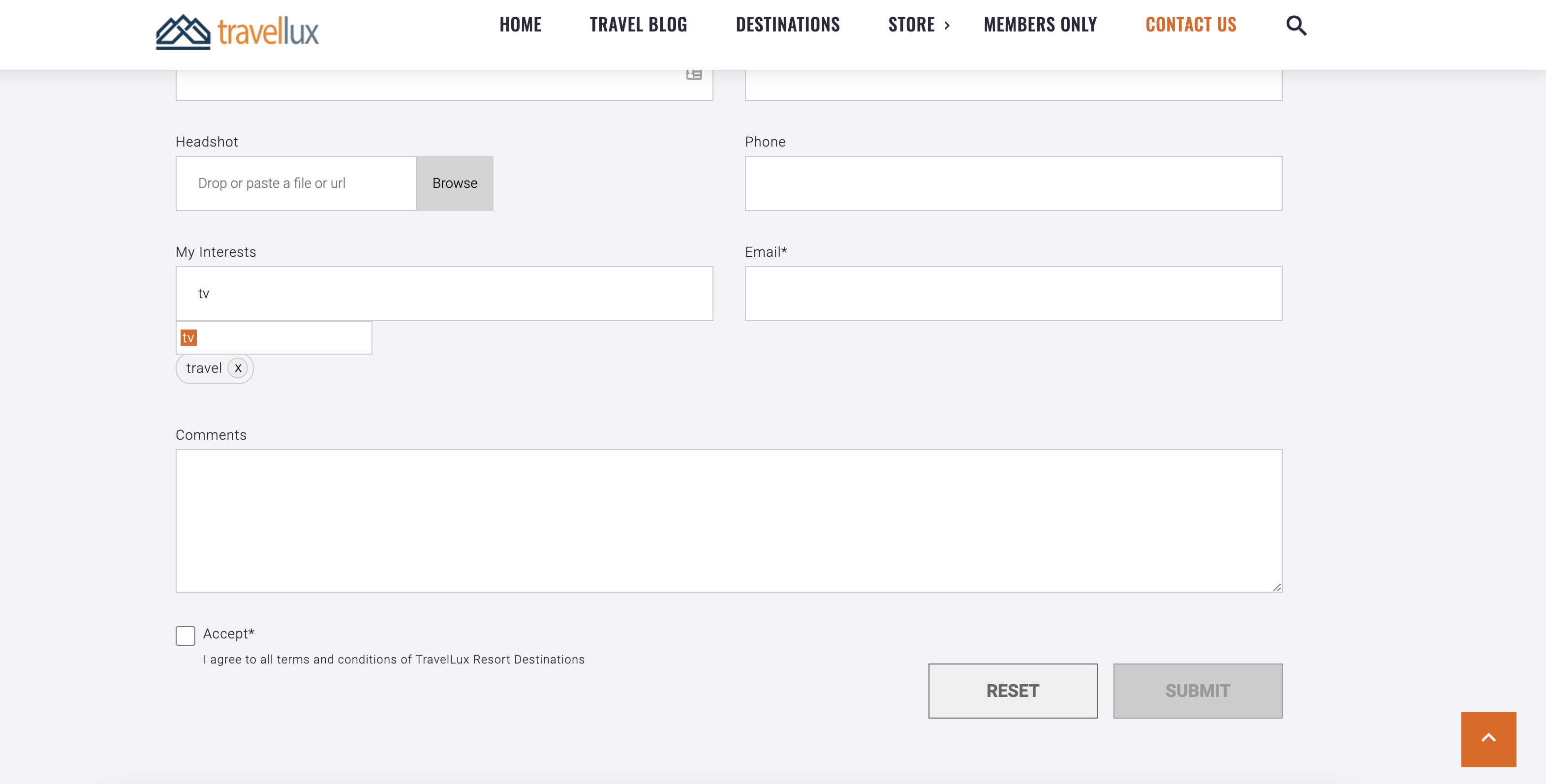
Task: Check the Accept terms checkbox
Action: coord(185,635)
